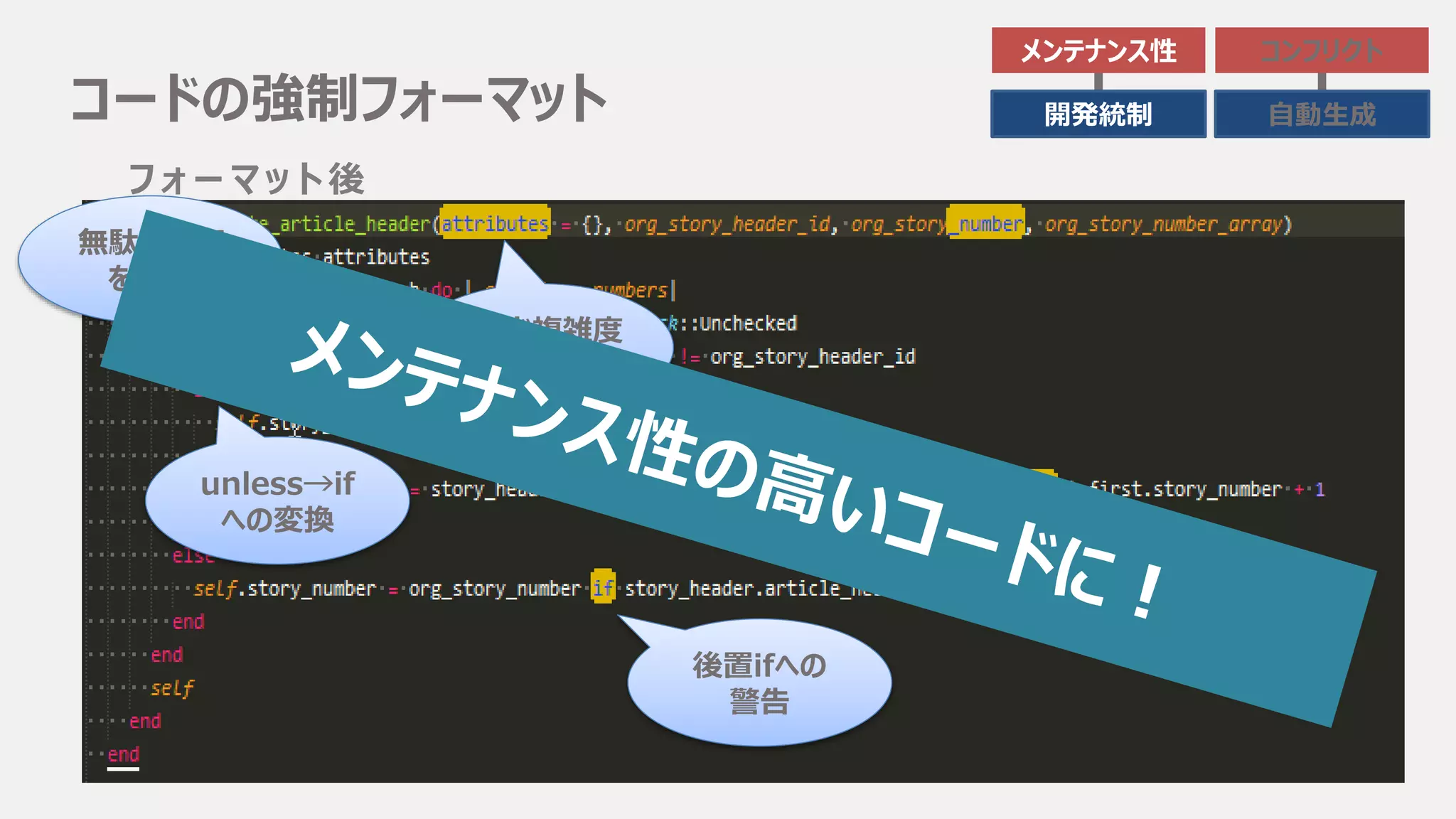Click the faded コンフリクト box
Viewport: 1456px width, 819px height.
(x=1322, y=50)
